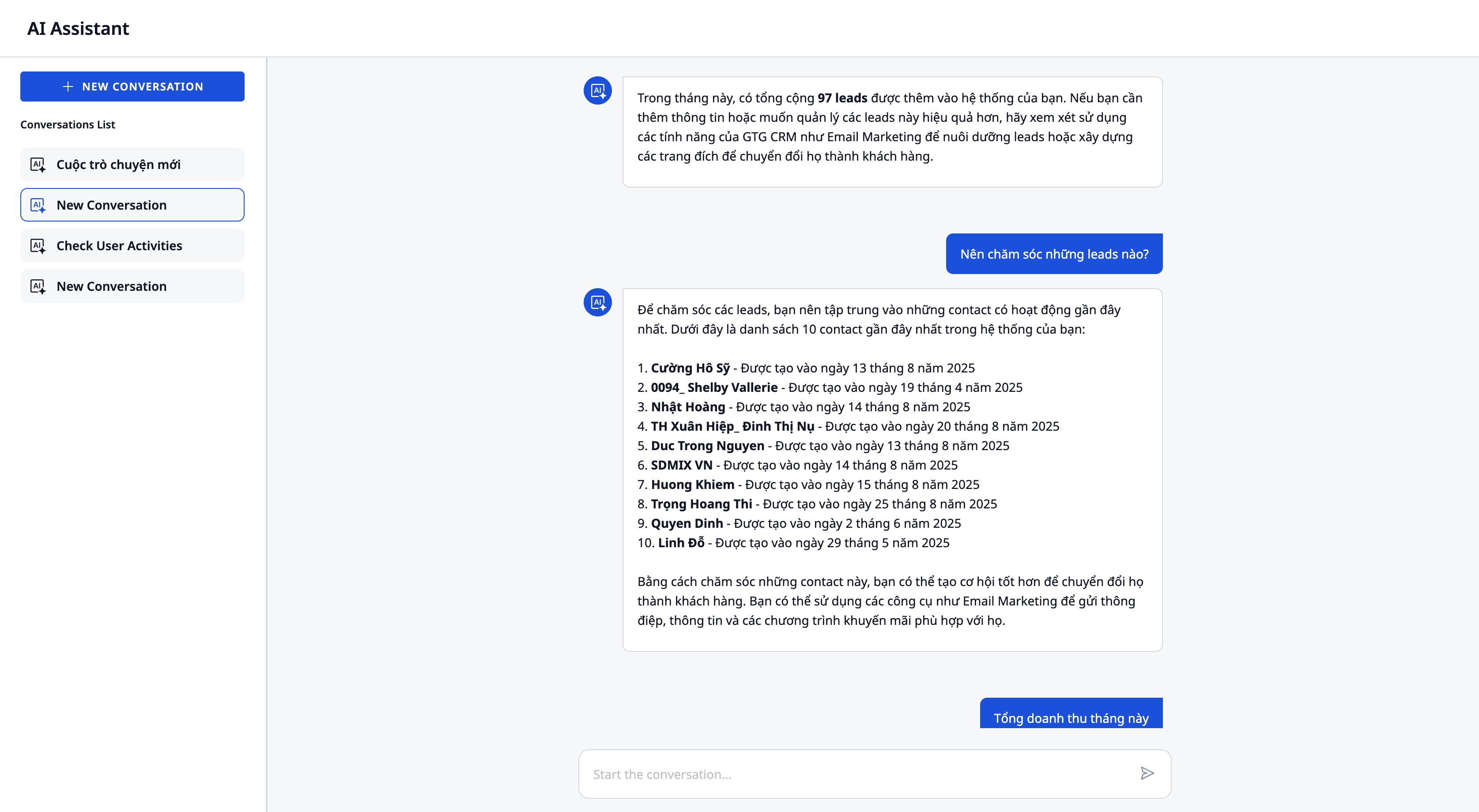The width and height of the screenshot is (1479, 812).
Task: Click the plus icon in NEW CONVERSATION button
Action: tap(68, 86)
